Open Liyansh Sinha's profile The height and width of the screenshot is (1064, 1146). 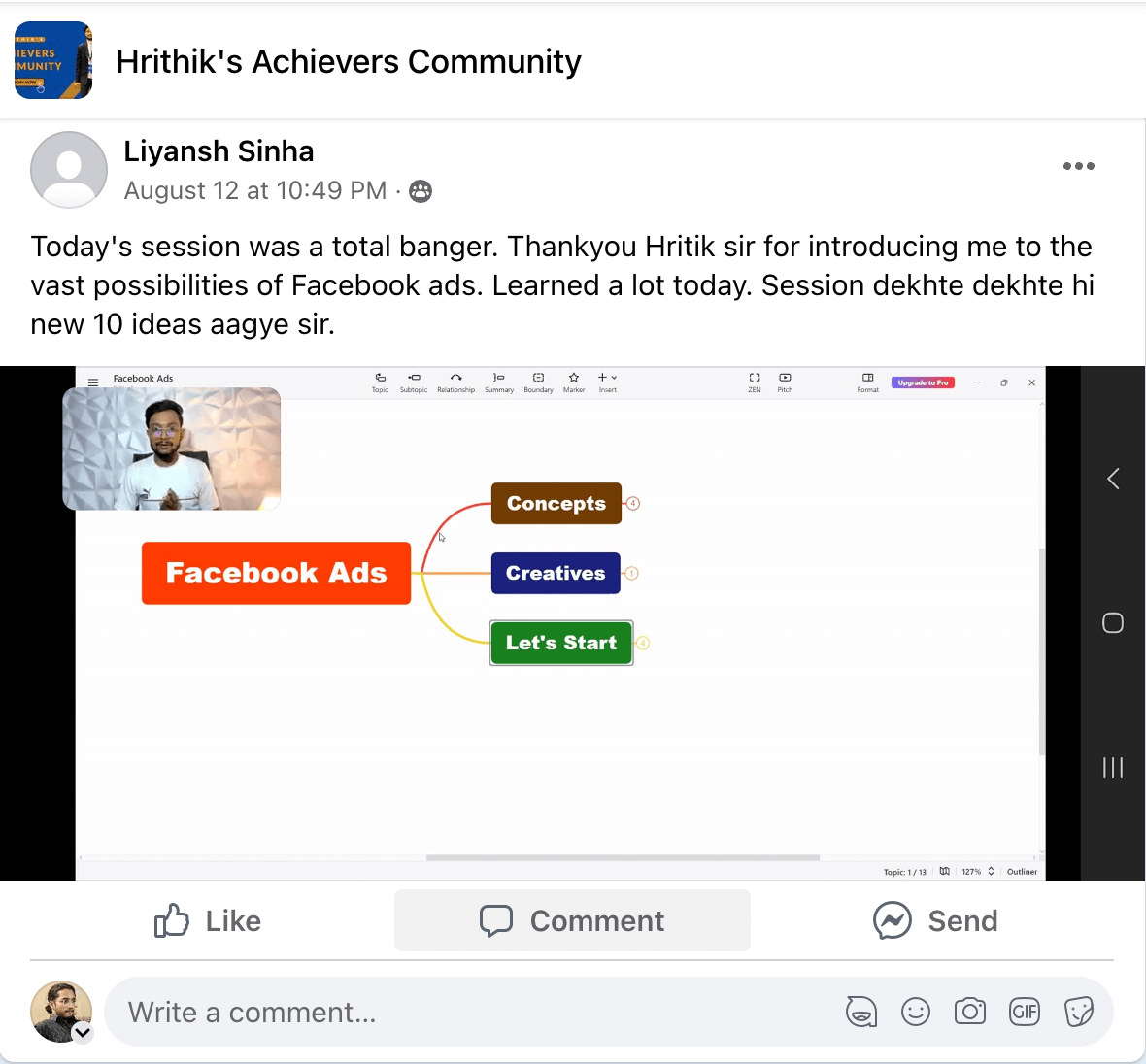[219, 150]
